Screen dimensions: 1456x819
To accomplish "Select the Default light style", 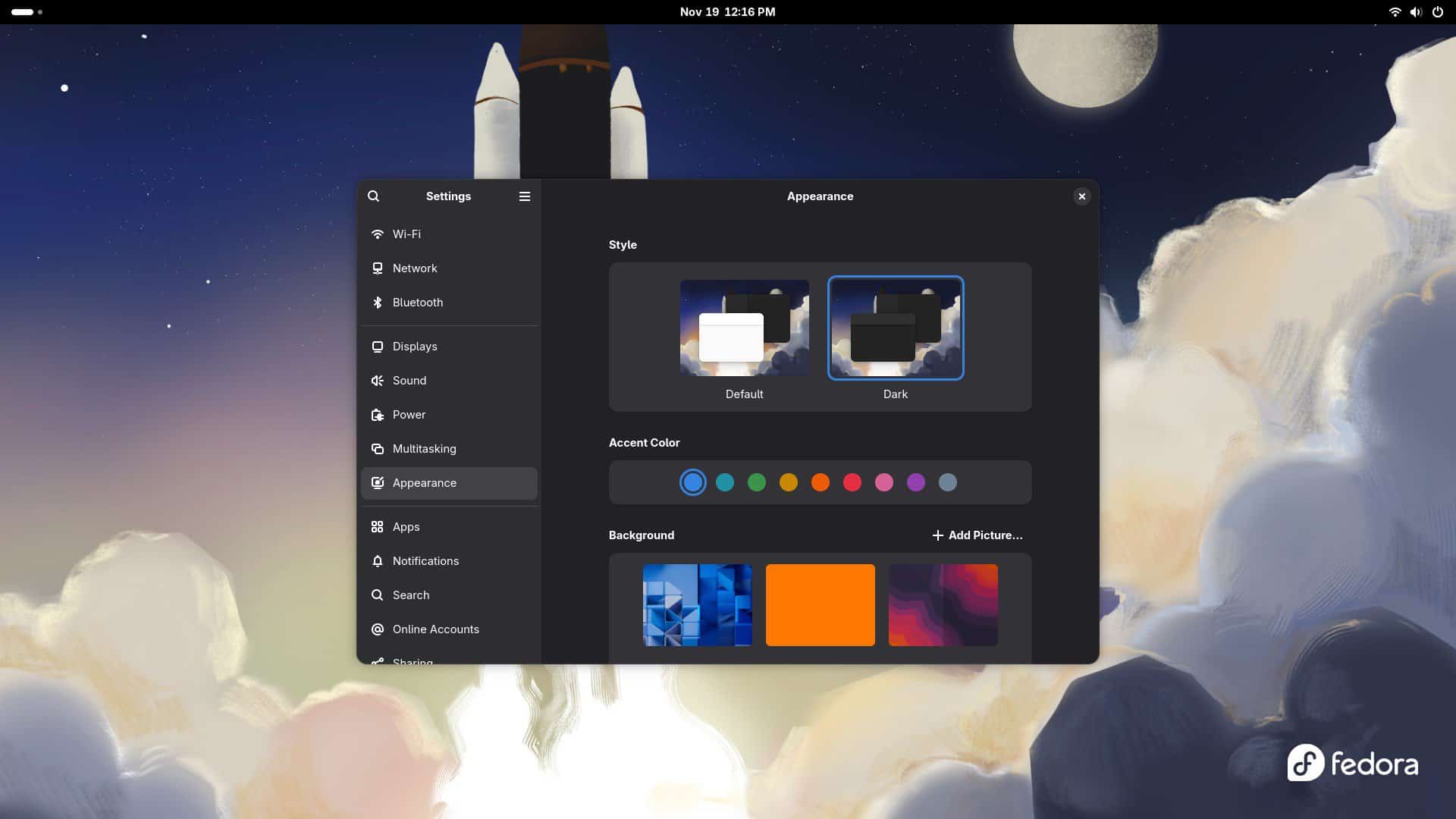I will (744, 328).
